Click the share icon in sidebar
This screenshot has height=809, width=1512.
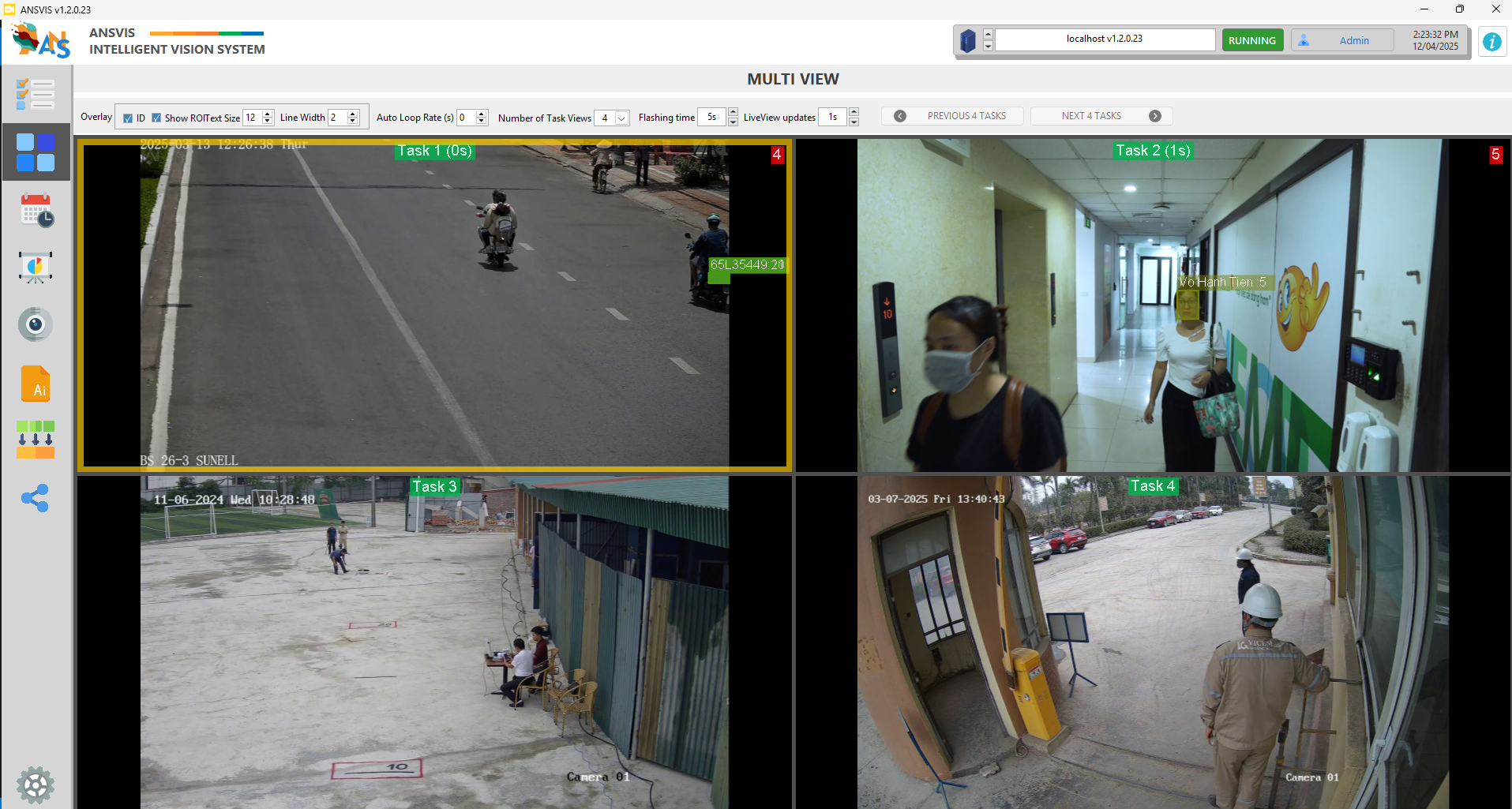point(36,498)
